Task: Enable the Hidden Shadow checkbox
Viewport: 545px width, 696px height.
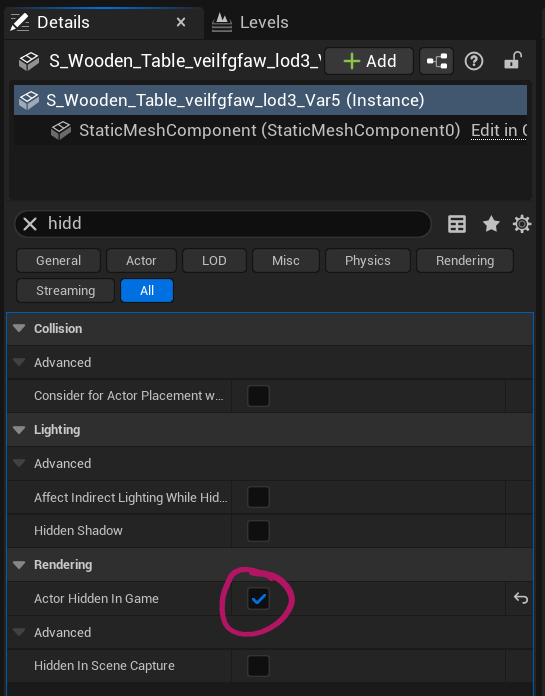Action: [258, 531]
